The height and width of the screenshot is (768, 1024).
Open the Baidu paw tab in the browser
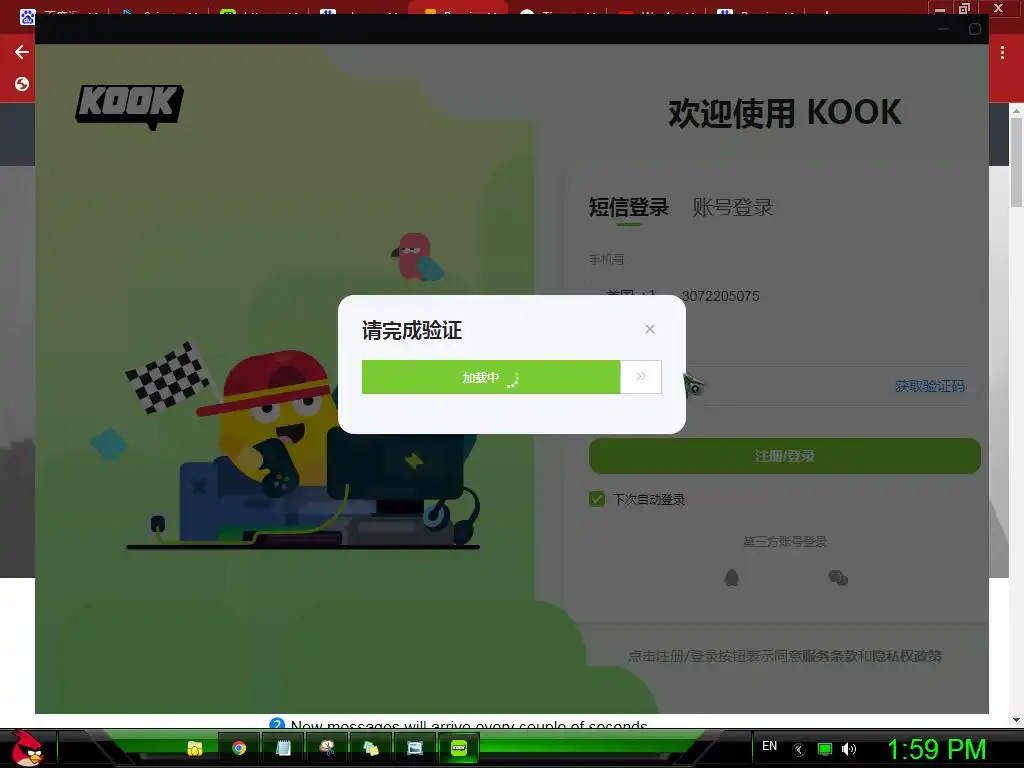coord(27,15)
